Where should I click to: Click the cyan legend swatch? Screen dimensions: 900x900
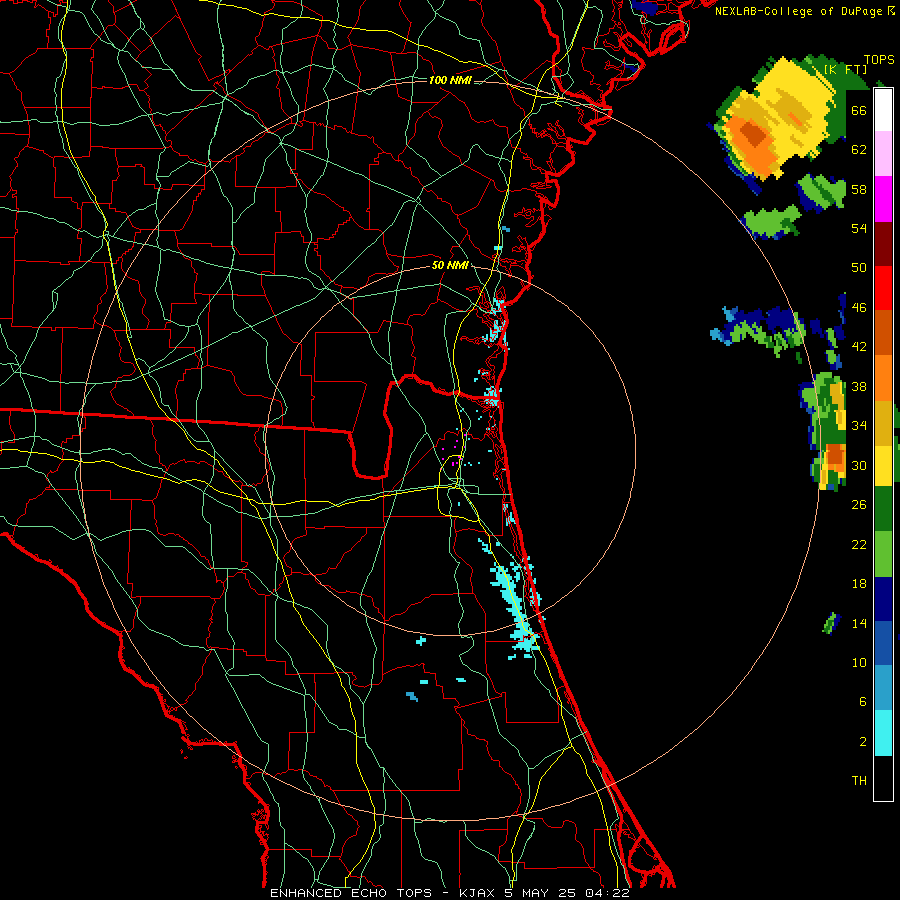point(883,733)
